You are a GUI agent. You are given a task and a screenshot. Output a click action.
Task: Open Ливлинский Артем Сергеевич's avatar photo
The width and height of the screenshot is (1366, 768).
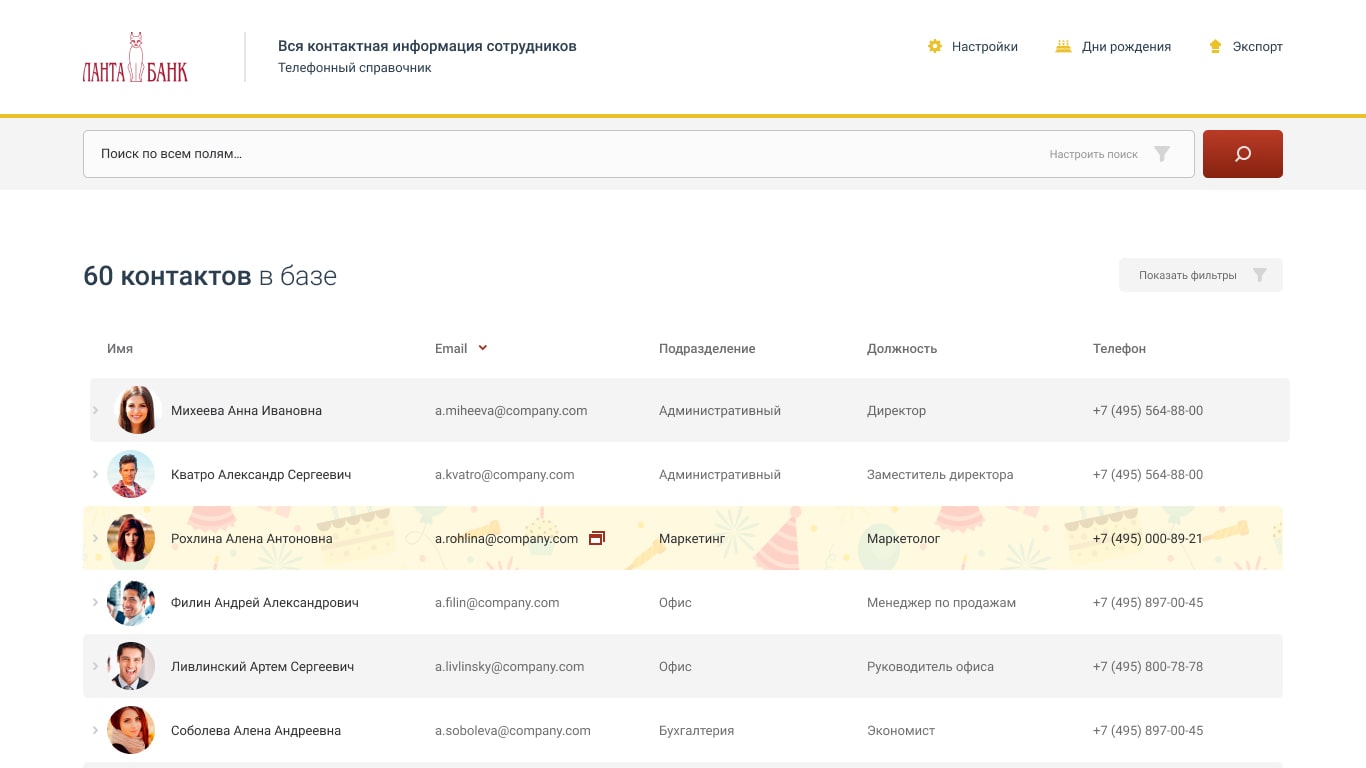click(131, 666)
